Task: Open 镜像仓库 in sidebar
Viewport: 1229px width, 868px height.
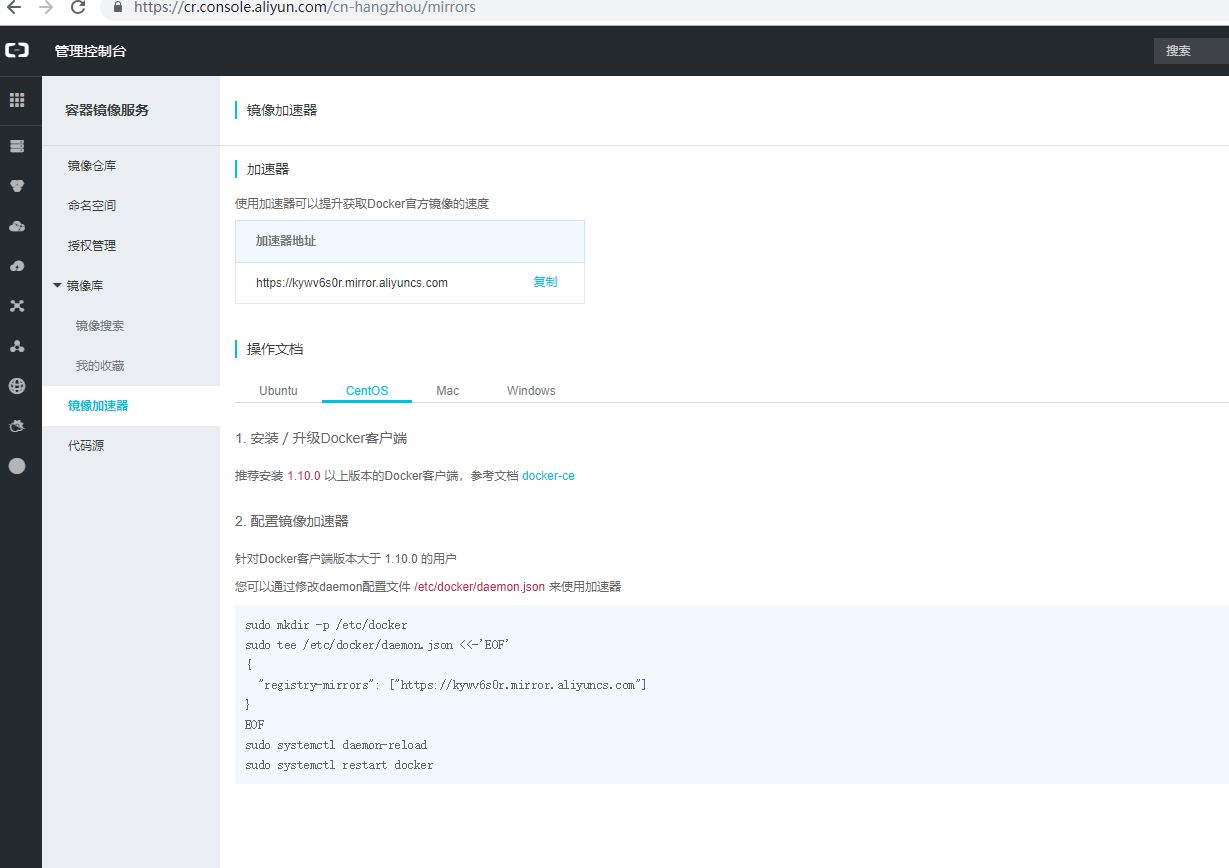Action: coord(92,166)
